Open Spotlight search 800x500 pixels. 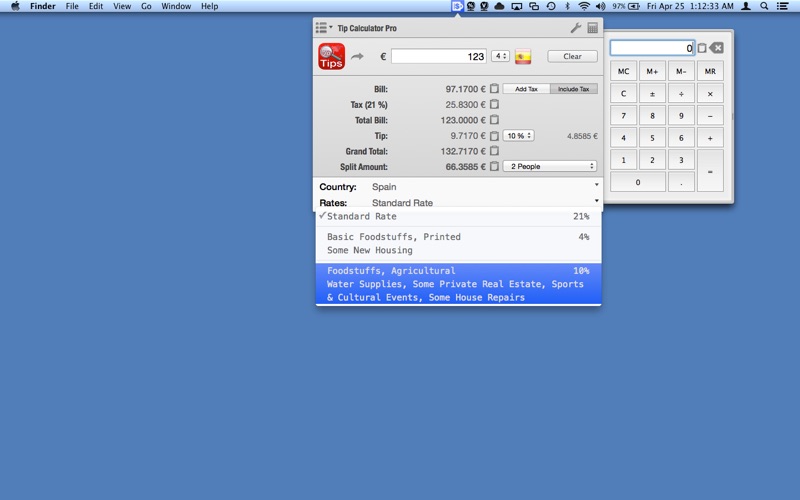764,6
